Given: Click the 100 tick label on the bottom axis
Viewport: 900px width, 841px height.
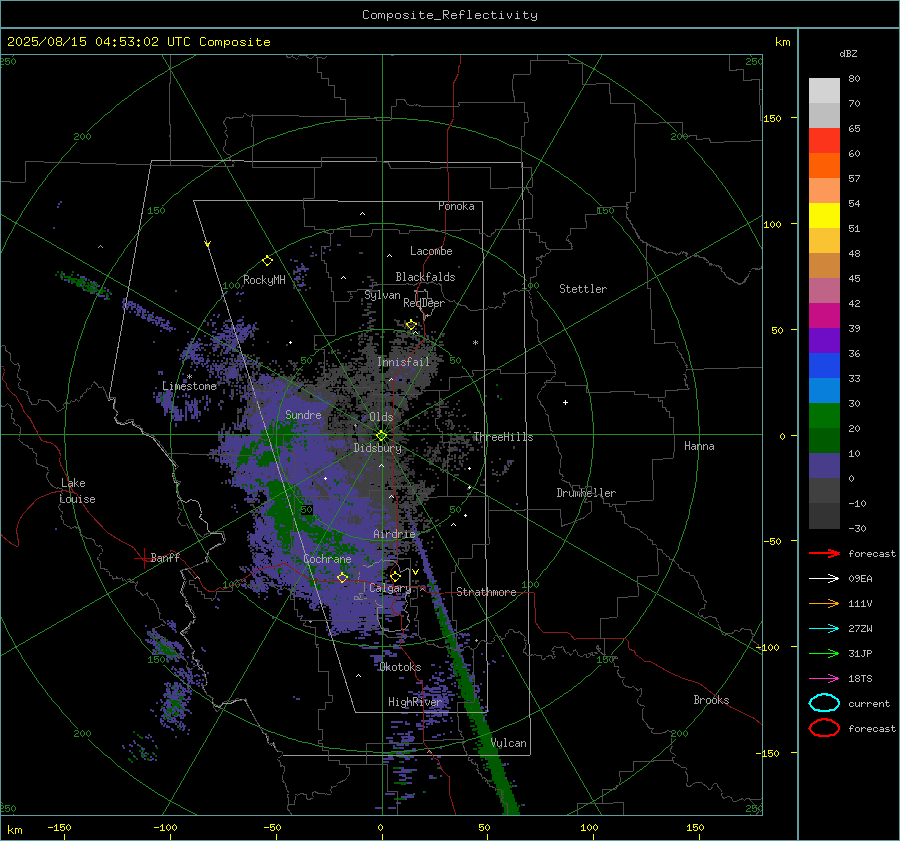Looking at the screenshot, I should tap(589, 827).
